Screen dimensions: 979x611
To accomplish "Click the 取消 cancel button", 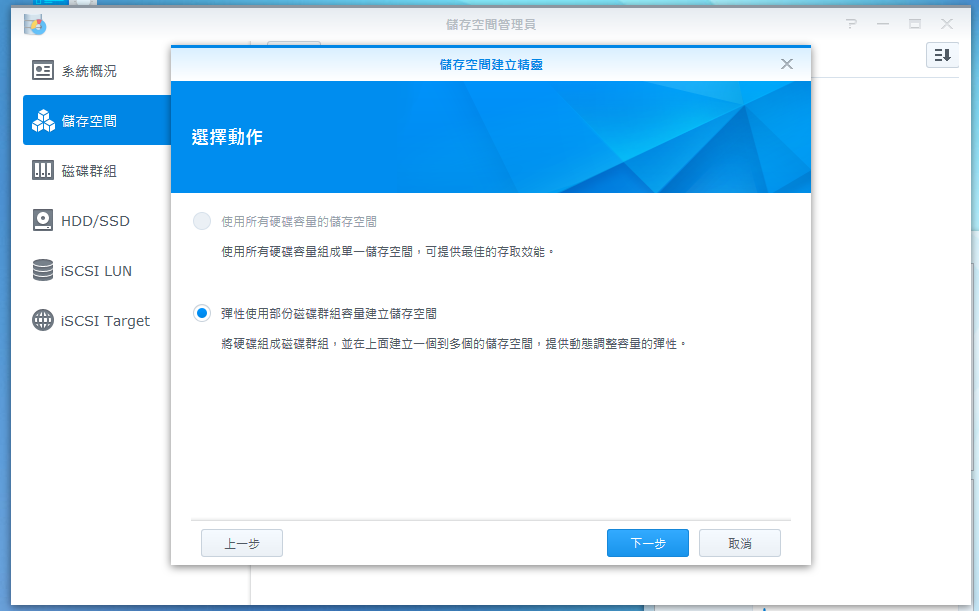I will [740, 543].
